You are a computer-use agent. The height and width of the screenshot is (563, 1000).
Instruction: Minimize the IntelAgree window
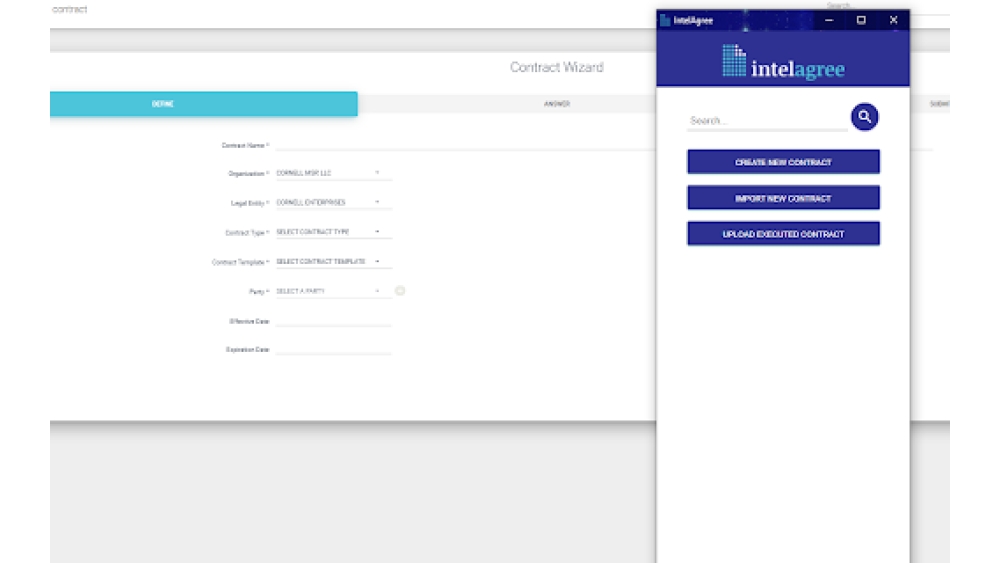pos(829,20)
